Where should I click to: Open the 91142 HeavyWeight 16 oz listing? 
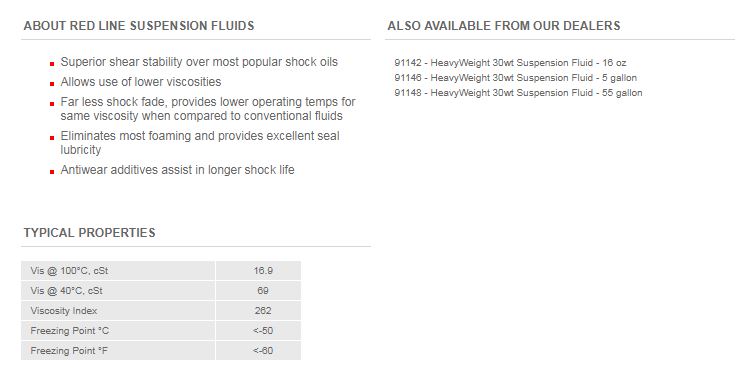pyautogui.click(x=510, y=63)
